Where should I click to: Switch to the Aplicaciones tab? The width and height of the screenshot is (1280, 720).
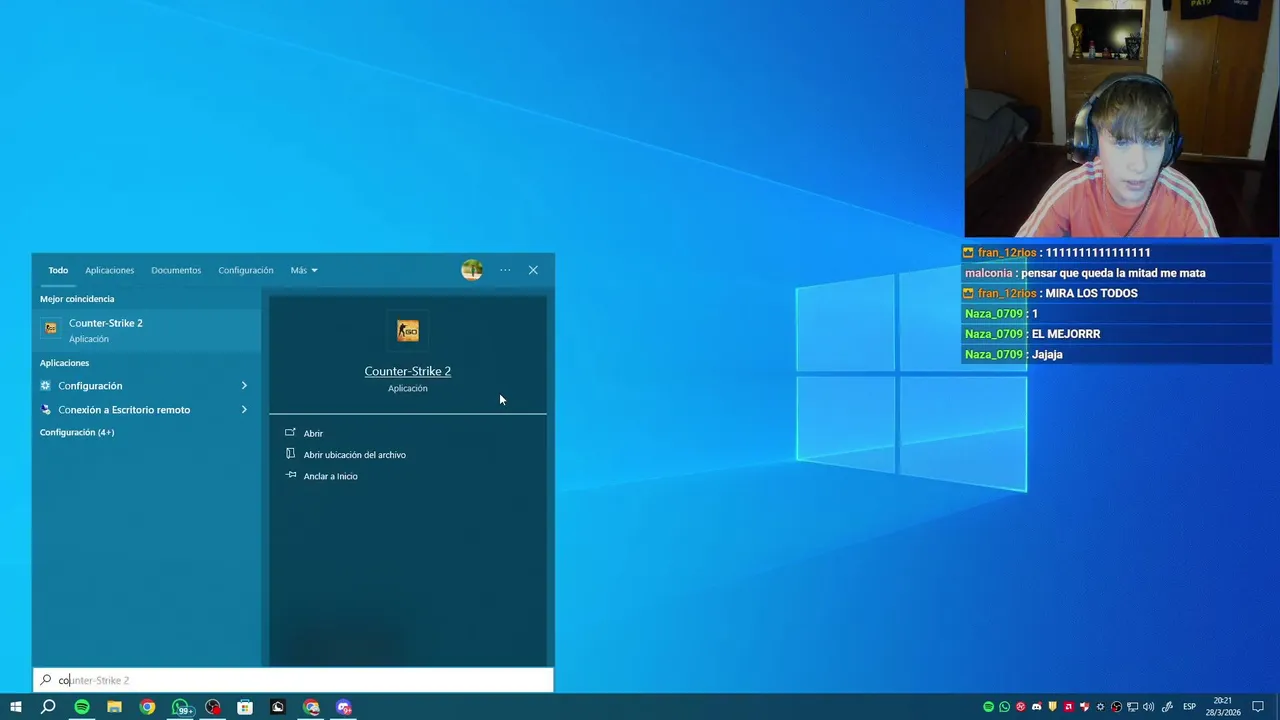[x=109, y=270]
